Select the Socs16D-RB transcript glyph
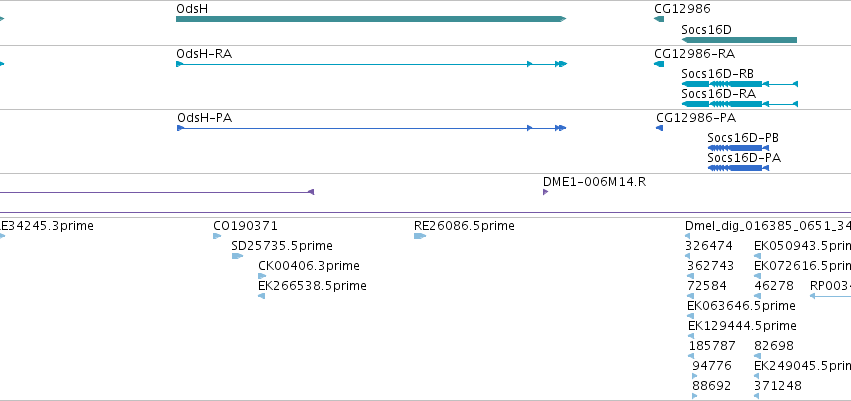 pyautogui.click(x=740, y=84)
